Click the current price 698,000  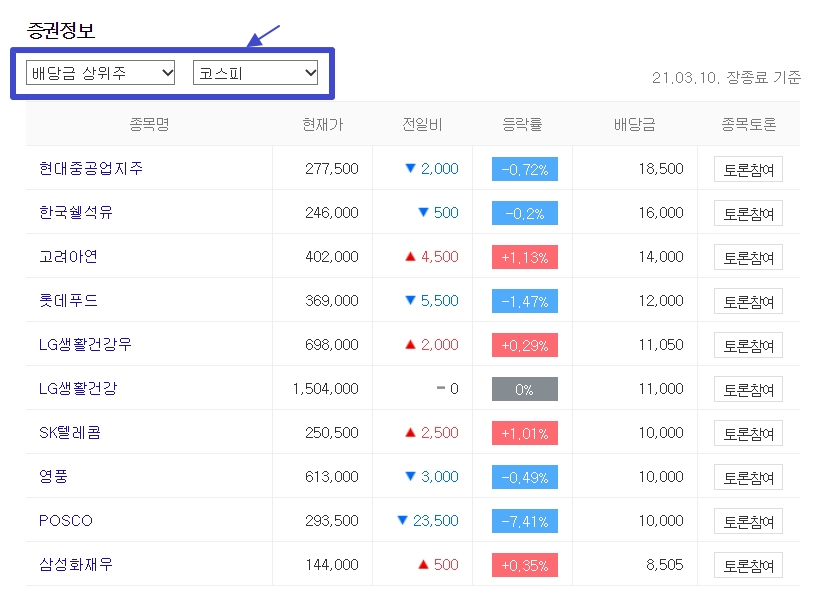pos(332,345)
